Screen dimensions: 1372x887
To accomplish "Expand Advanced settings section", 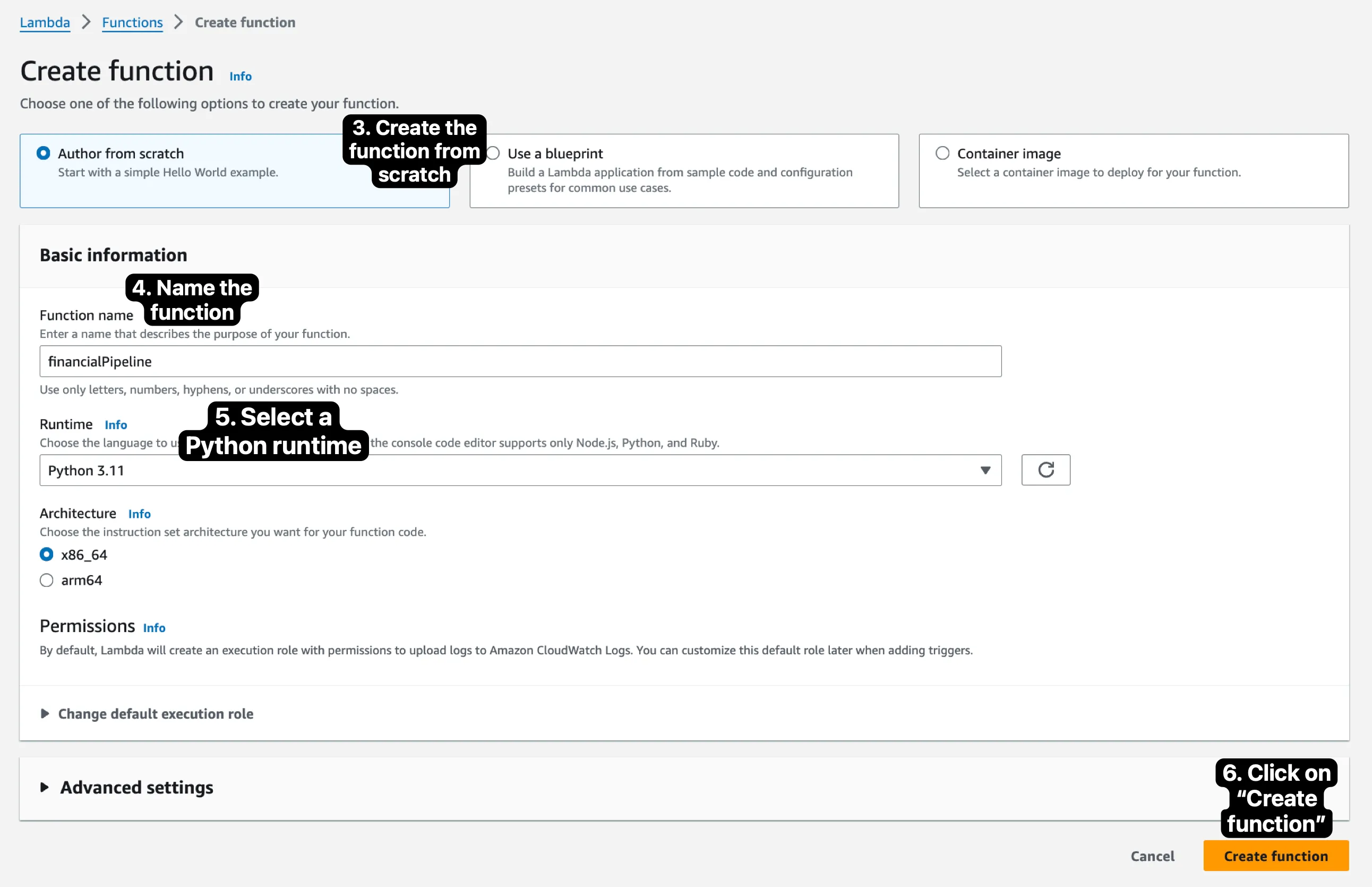I will pyautogui.click(x=136, y=787).
